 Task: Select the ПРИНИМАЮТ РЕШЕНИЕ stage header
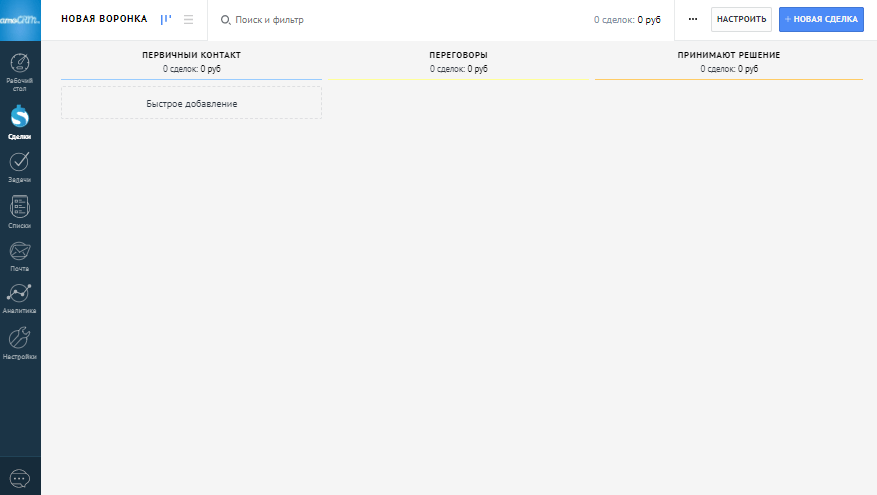point(729,55)
